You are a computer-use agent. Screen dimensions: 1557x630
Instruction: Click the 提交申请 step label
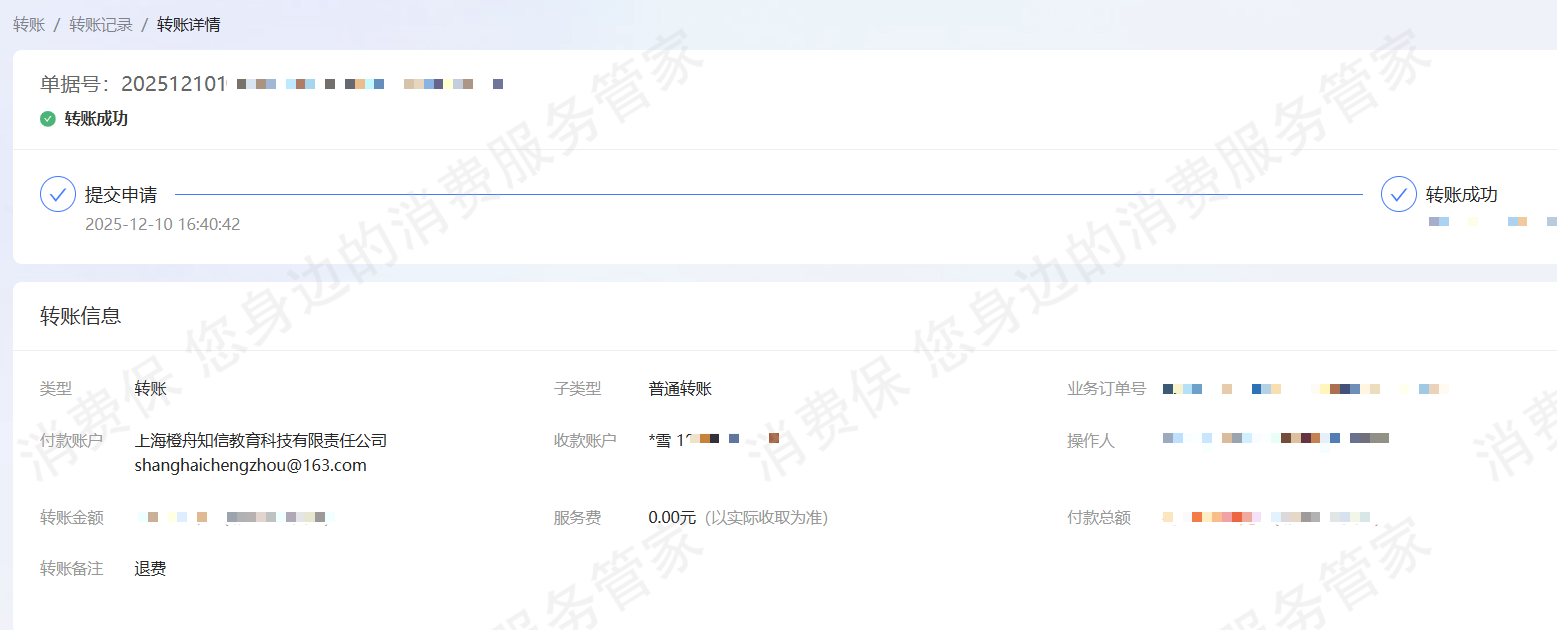pos(121,195)
